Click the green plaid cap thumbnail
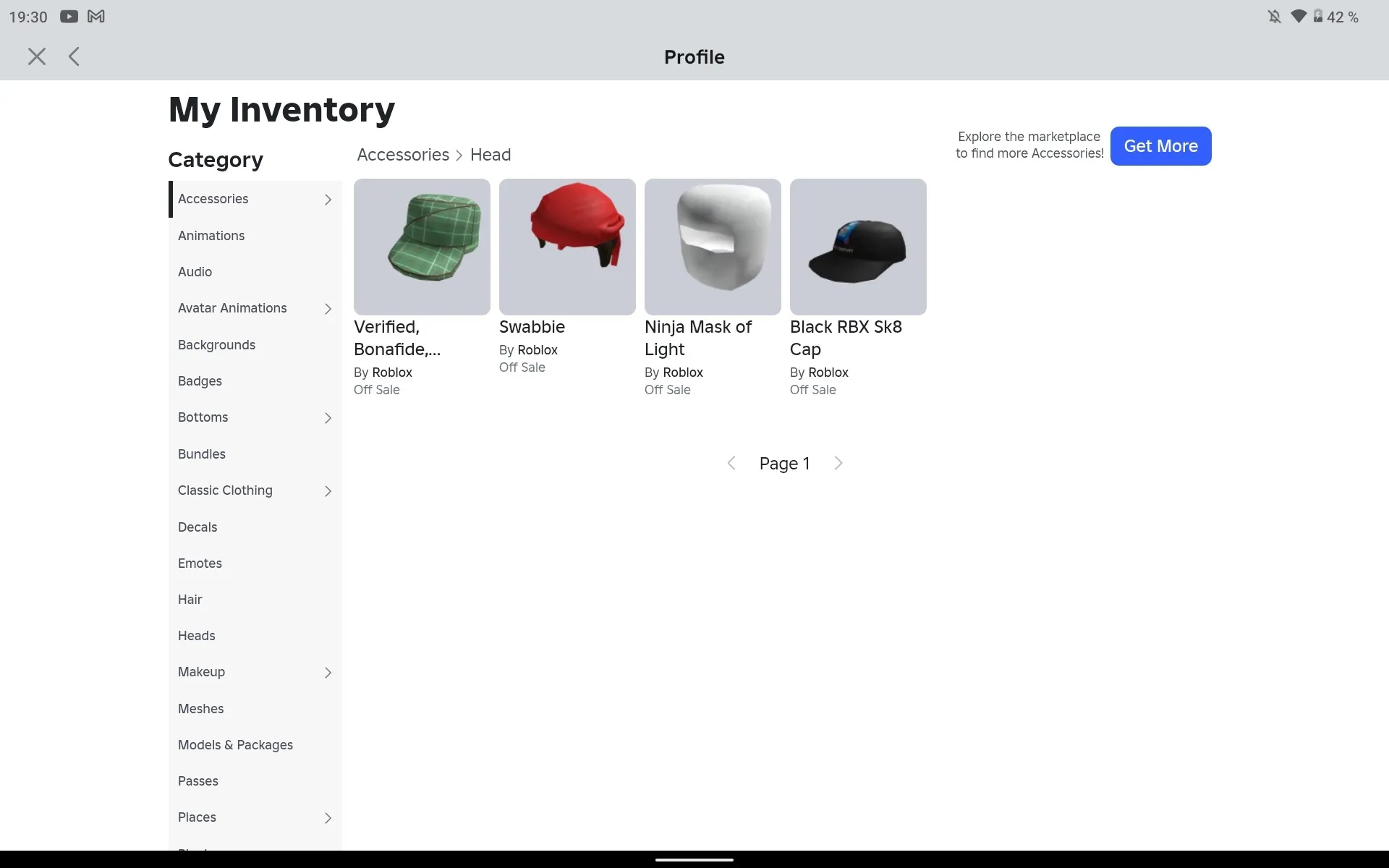The height and width of the screenshot is (868, 1389). pos(422,247)
